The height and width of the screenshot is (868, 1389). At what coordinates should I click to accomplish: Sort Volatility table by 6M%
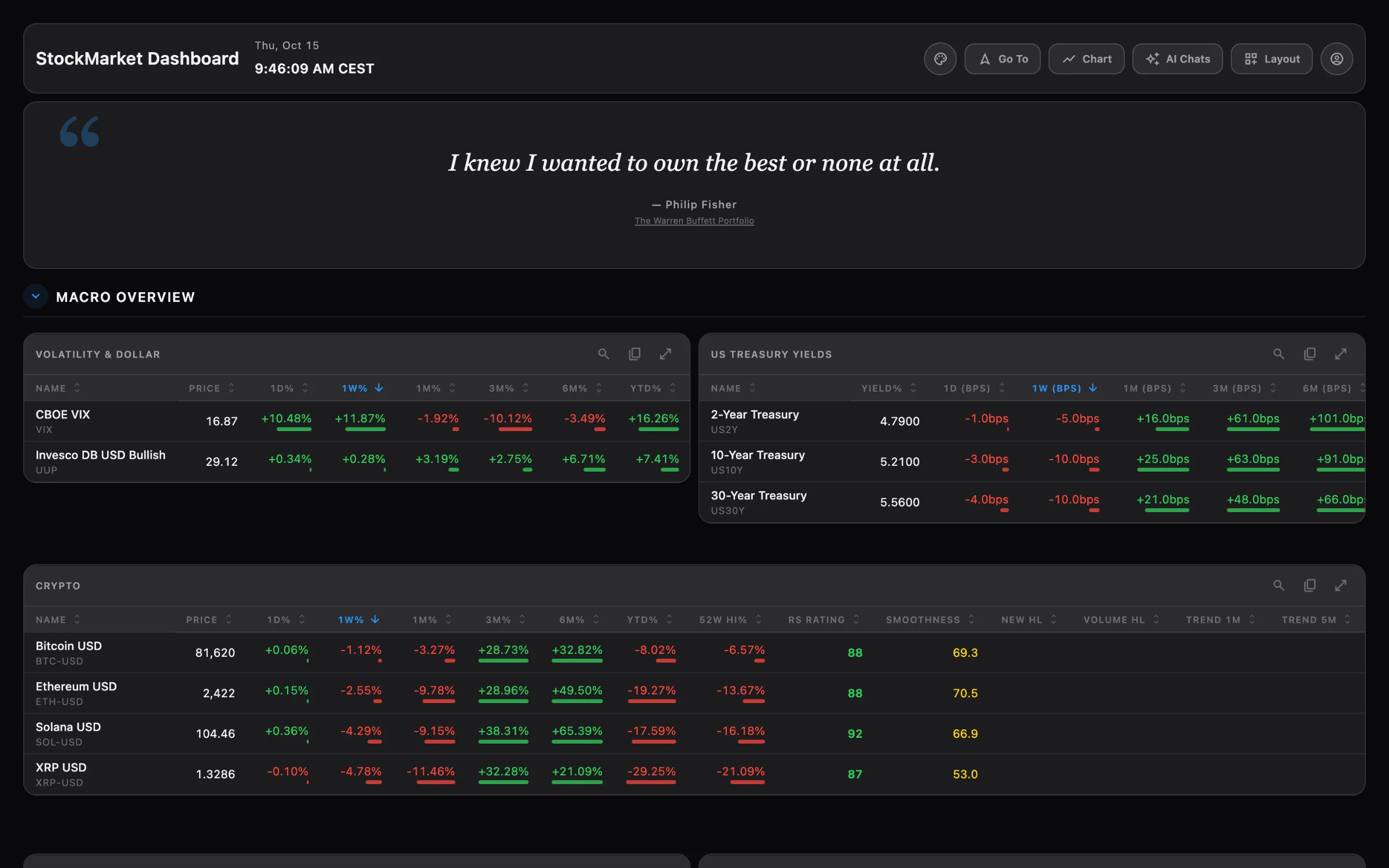(582, 388)
